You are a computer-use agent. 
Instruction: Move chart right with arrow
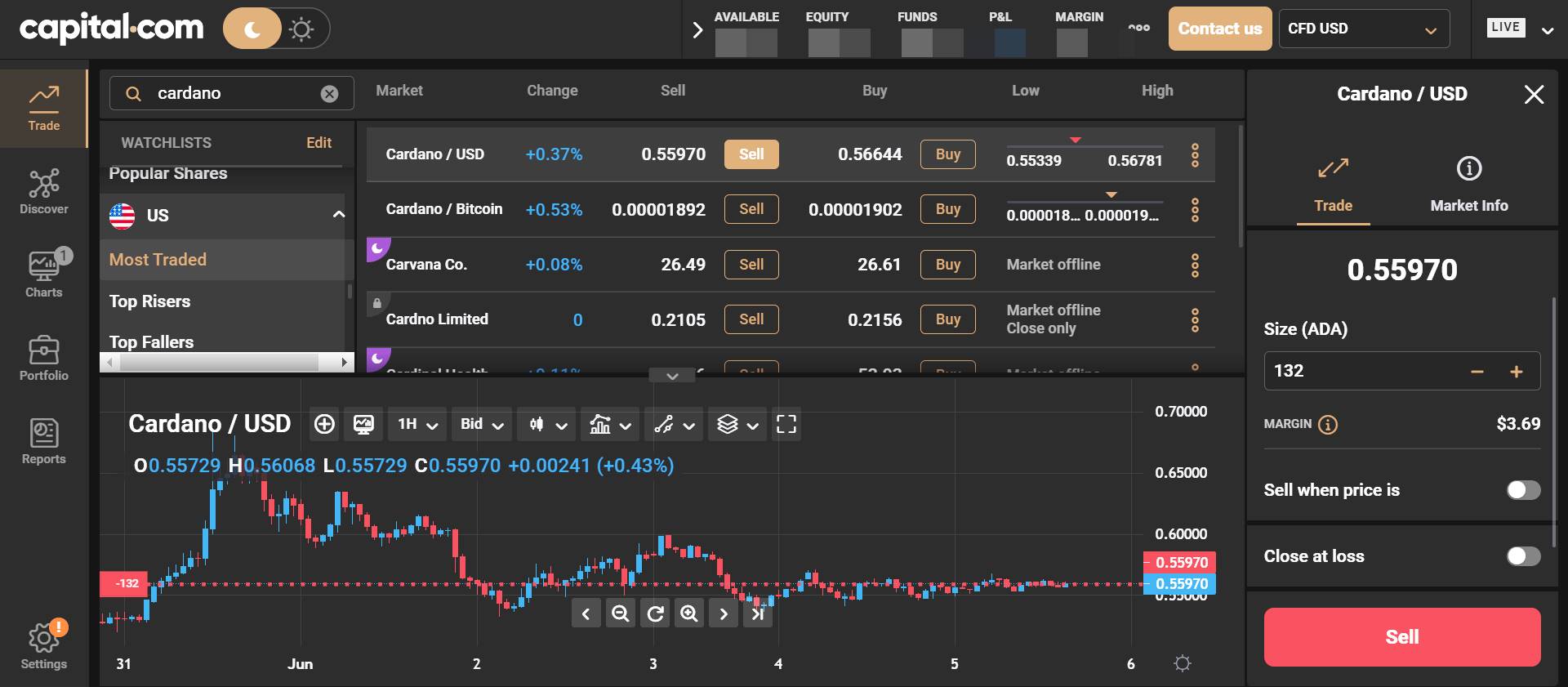pos(724,613)
